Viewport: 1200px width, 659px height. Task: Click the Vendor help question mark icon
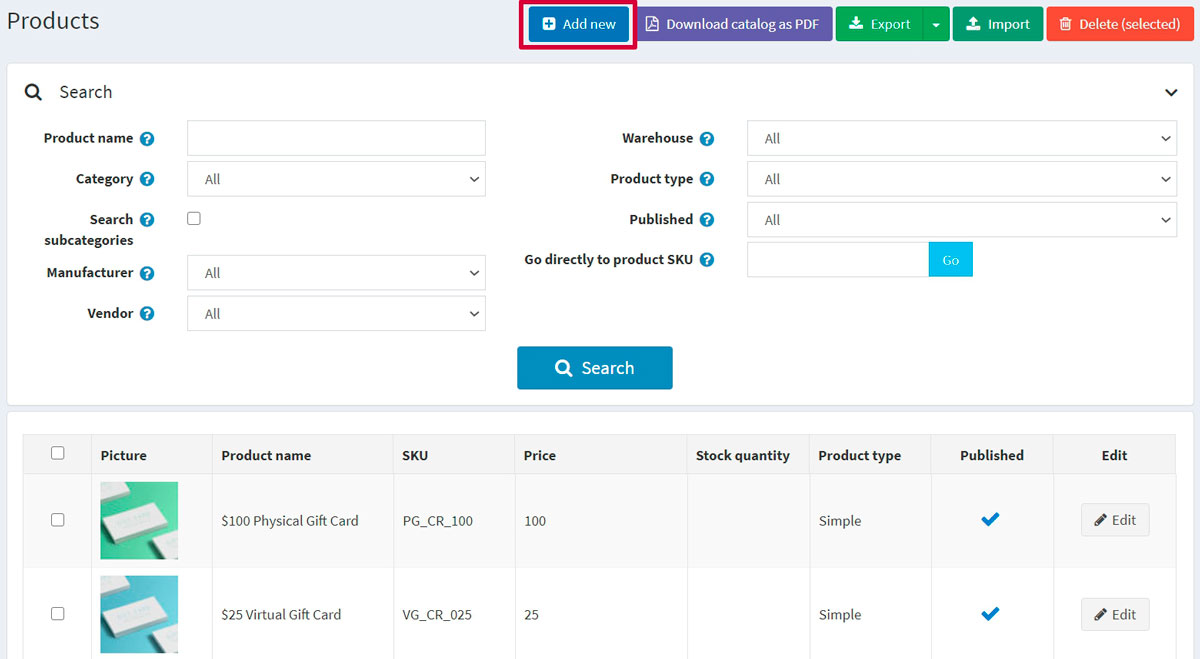[x=147, y=314]
